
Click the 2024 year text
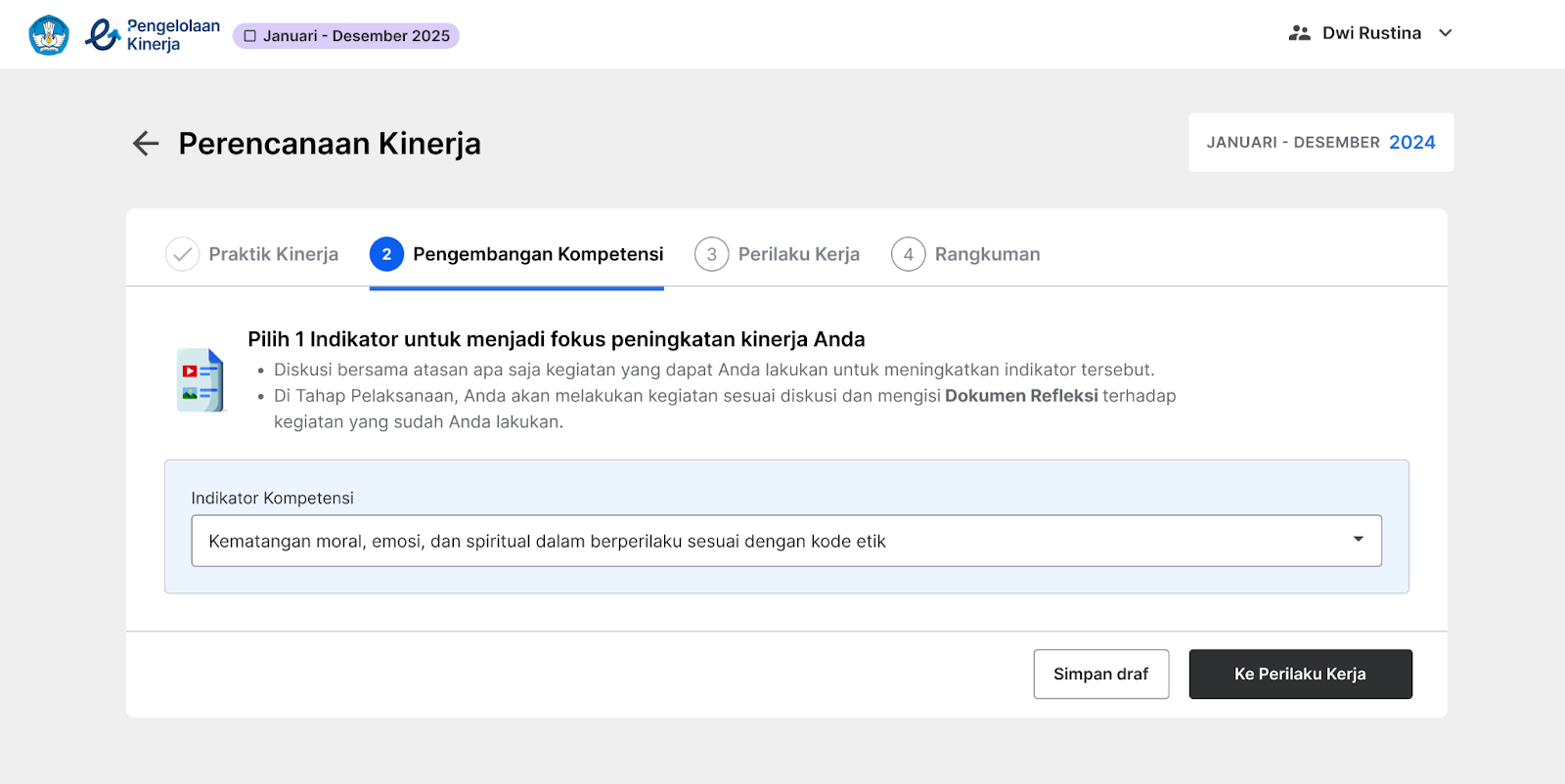(x=1412, y=143)
